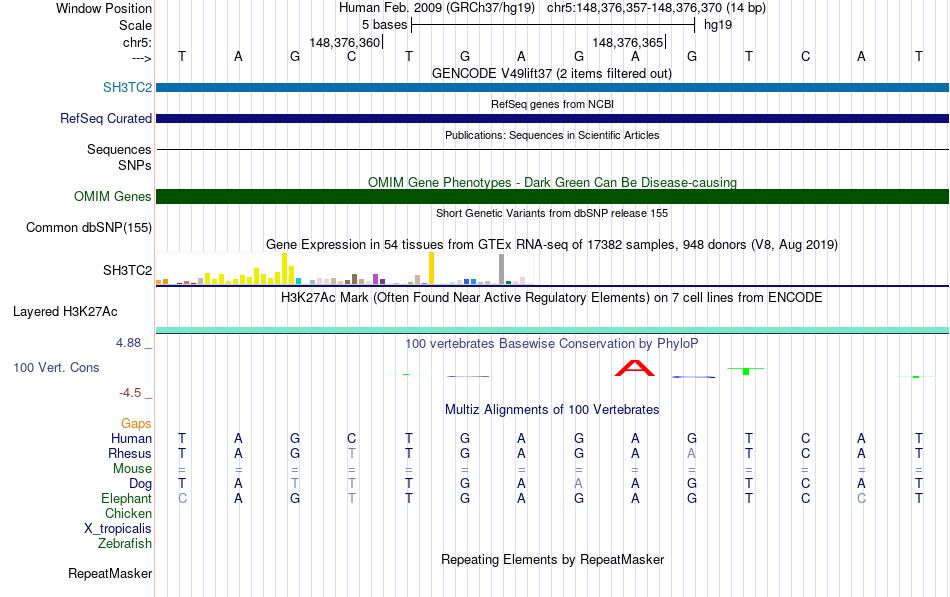Image resolution: width=950 pixels, height=597 pixels.
Task: Click the GENCODE V49lift37 track title
Action: coord(551,73)
